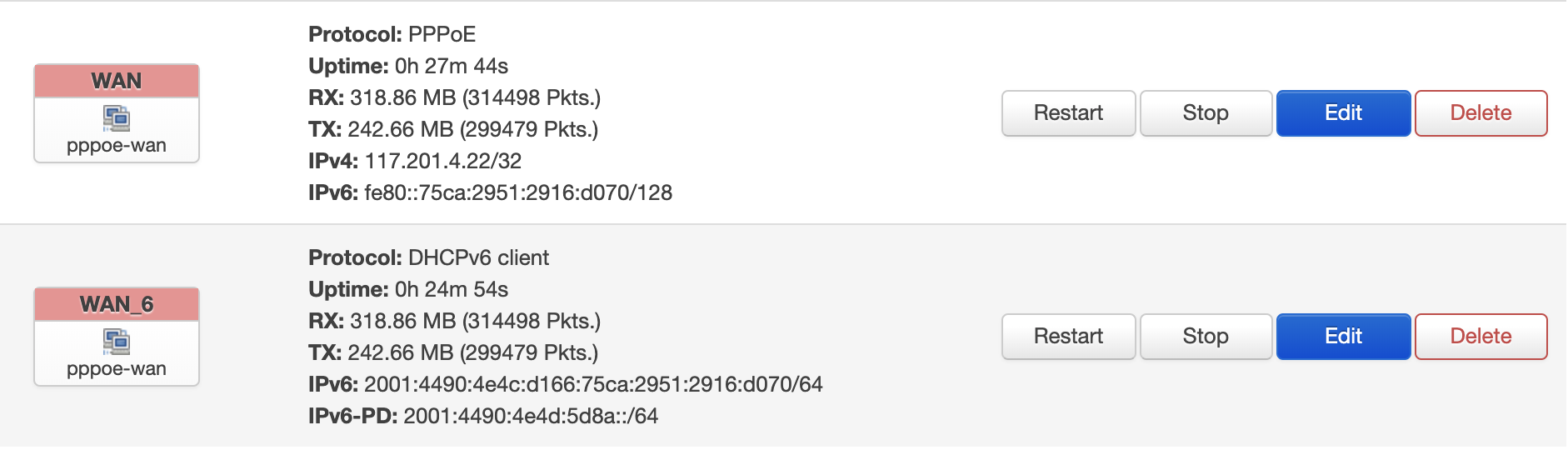
Task: Click the red WAN_6 zone header badge
Action: (x=117, y=304)
